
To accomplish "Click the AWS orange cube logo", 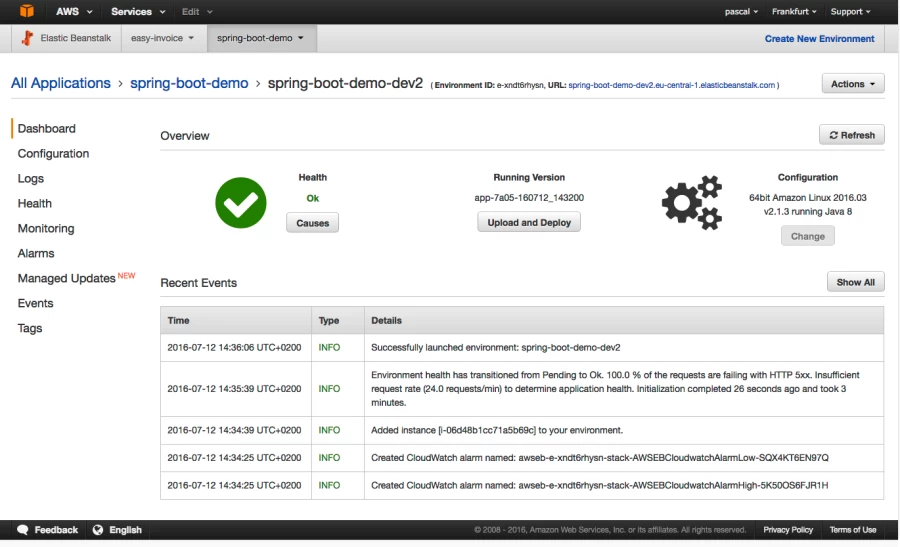I will click(x=26, y=11).
